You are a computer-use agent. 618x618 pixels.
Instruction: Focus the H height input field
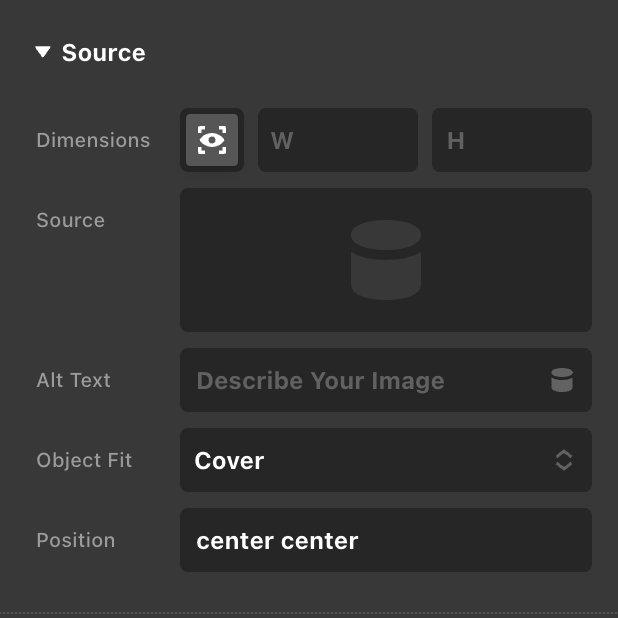pos(511,140)
